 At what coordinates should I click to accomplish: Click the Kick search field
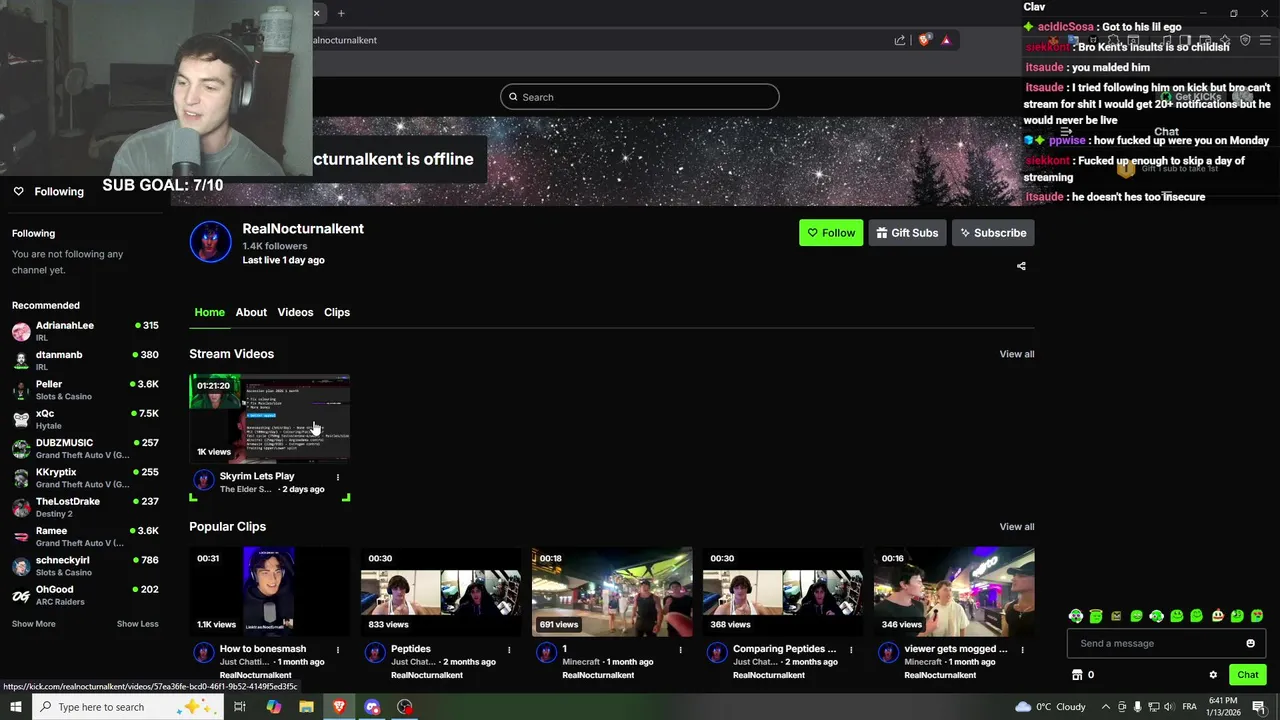click(x=640, y=97)
